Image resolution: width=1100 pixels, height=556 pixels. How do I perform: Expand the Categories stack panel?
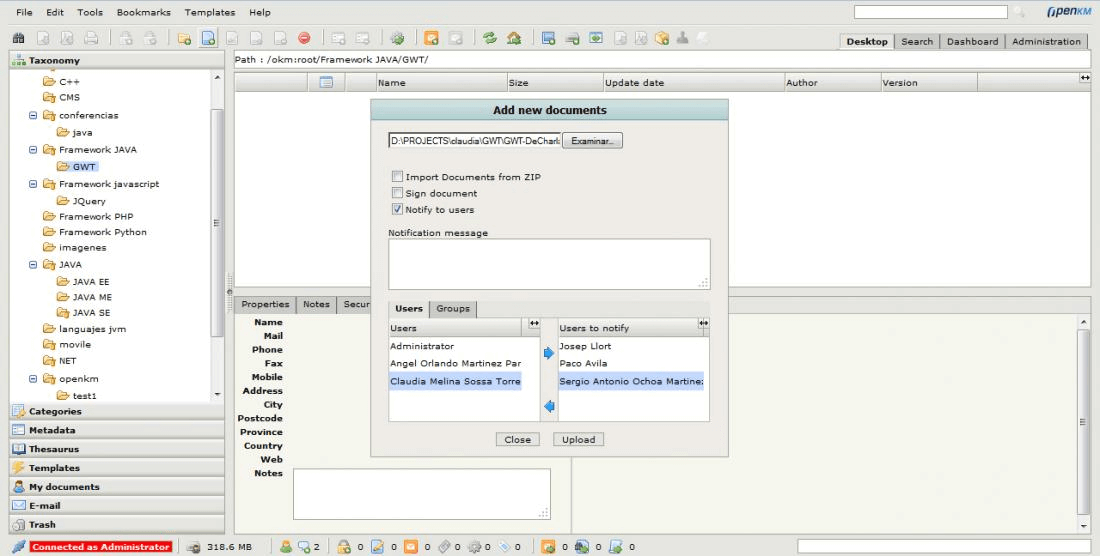pyautogui.click(x=117, y=412)
